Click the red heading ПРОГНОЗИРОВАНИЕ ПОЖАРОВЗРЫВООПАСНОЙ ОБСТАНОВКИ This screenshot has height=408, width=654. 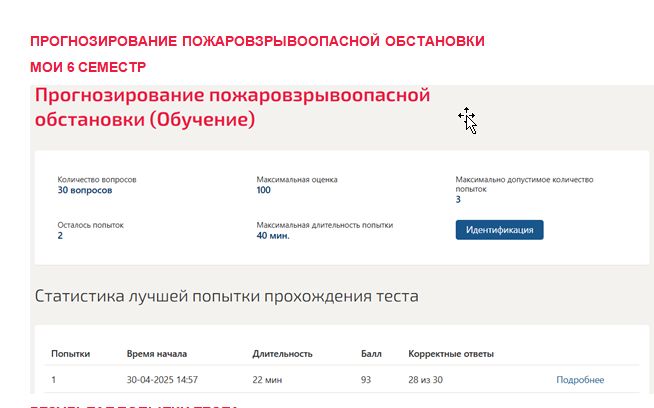(257, 41)
